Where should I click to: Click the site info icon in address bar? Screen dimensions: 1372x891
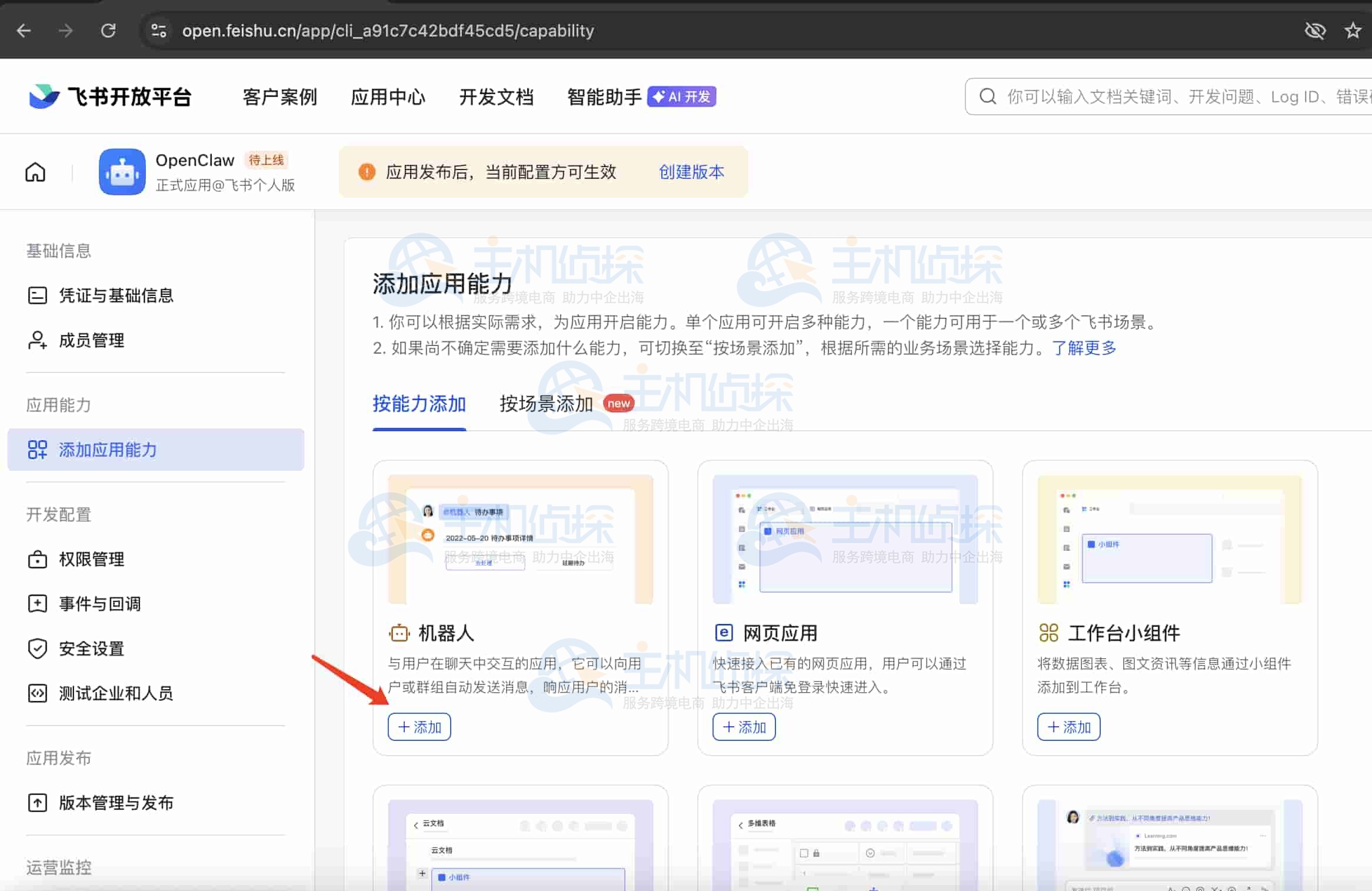coord(159,30)
